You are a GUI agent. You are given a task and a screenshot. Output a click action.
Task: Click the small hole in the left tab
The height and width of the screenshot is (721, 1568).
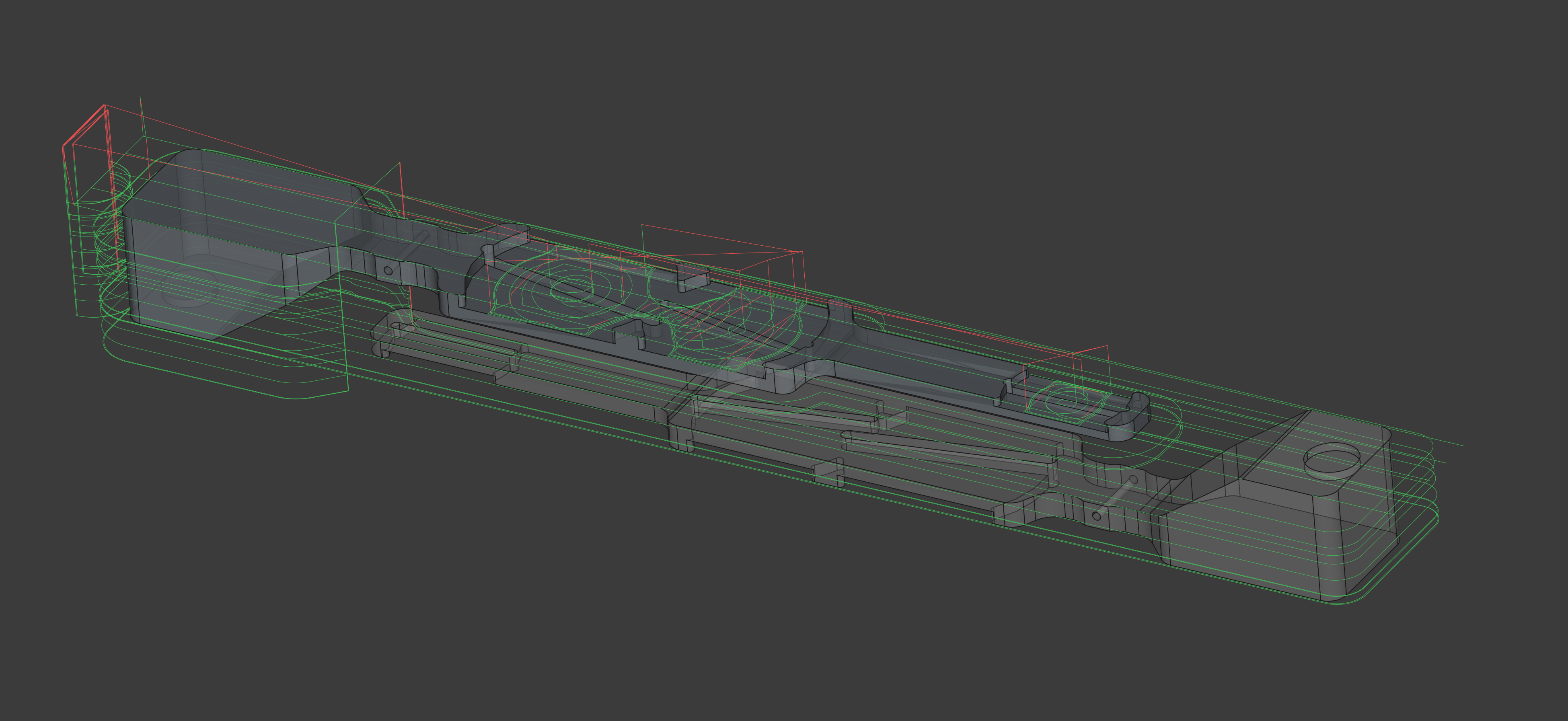point(388,270)
